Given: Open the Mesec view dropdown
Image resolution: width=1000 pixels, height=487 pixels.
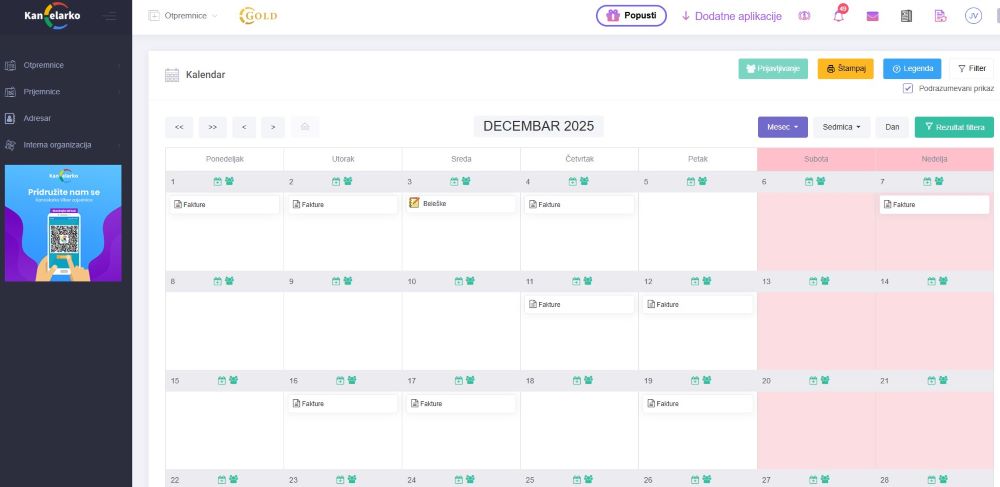Looking at the screenshot, I should 783,127.
